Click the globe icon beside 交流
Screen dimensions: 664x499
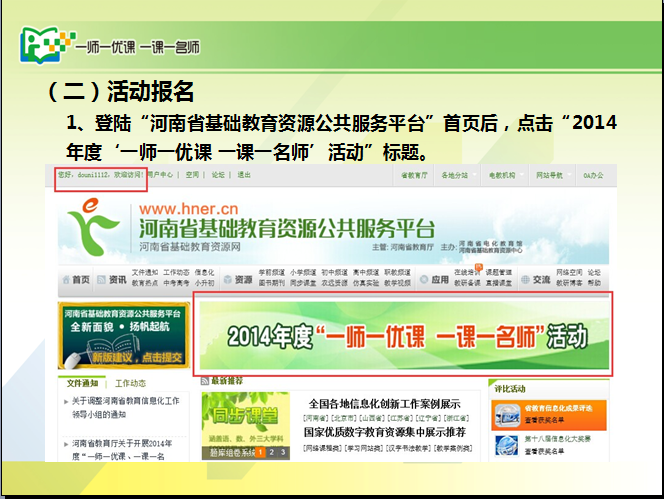[525, 280]
